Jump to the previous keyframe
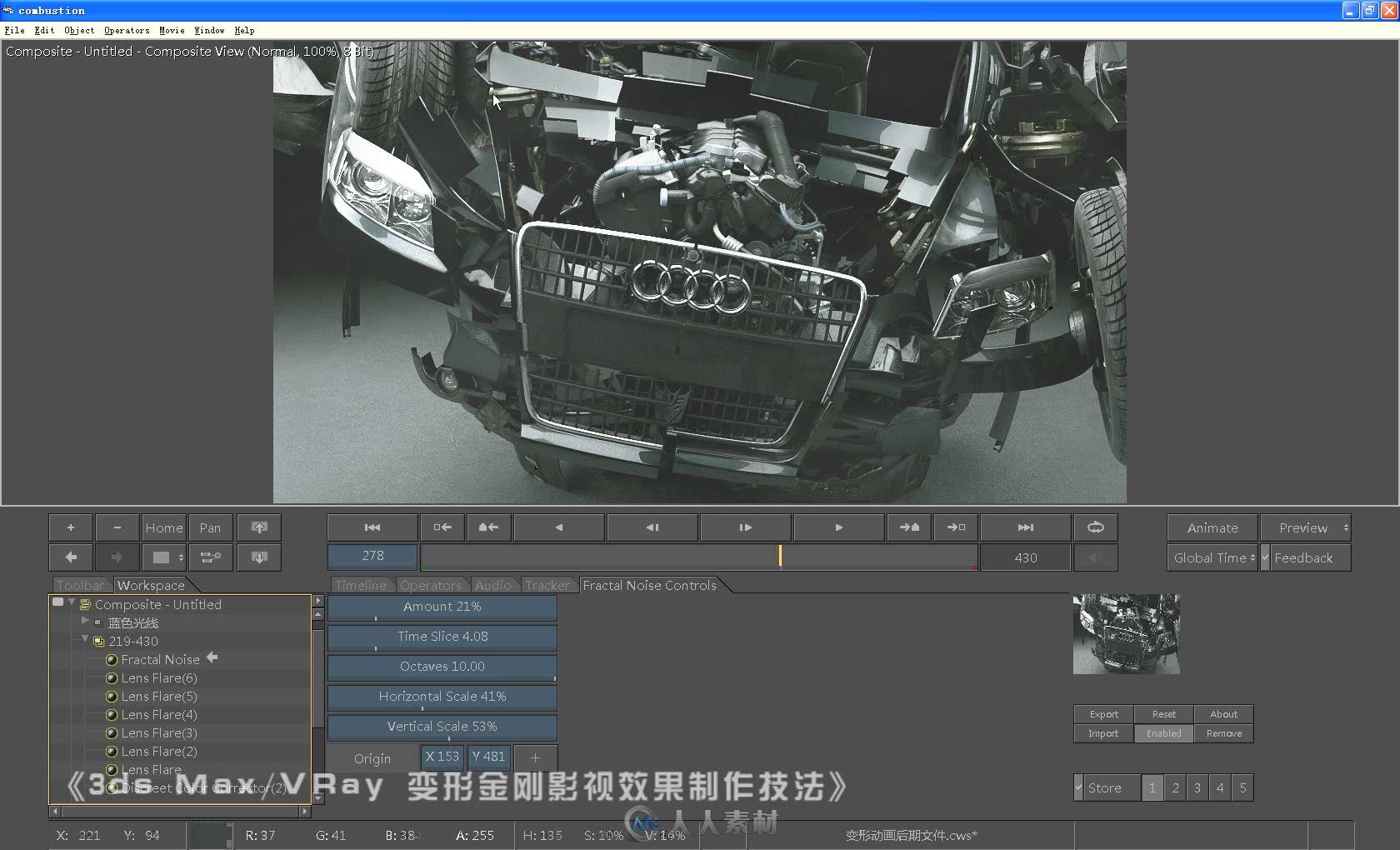This screenshot has width=1400, height=850. (489, 527)
